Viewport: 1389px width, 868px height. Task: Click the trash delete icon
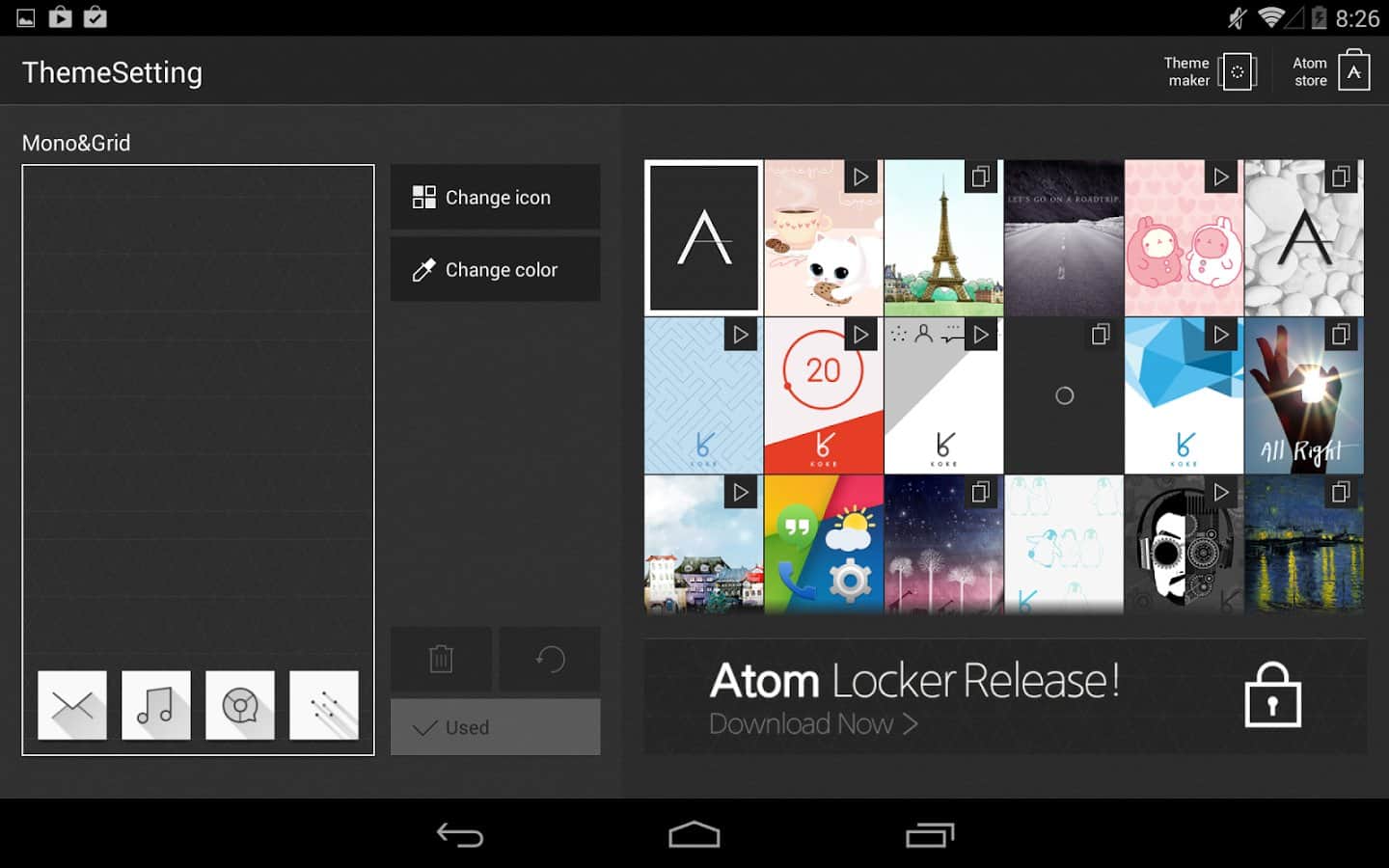441,659
